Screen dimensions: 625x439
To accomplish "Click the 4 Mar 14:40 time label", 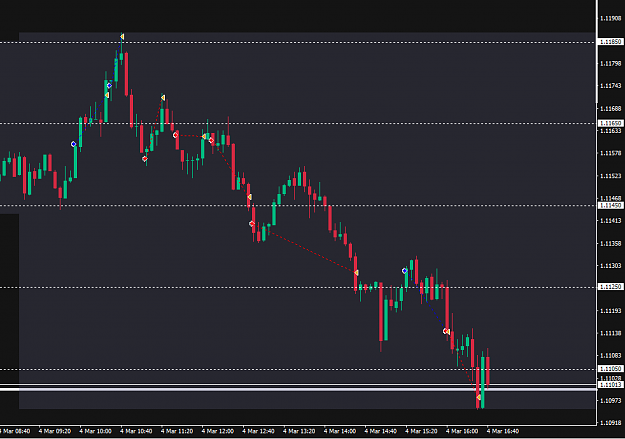I will click(381, 431).
